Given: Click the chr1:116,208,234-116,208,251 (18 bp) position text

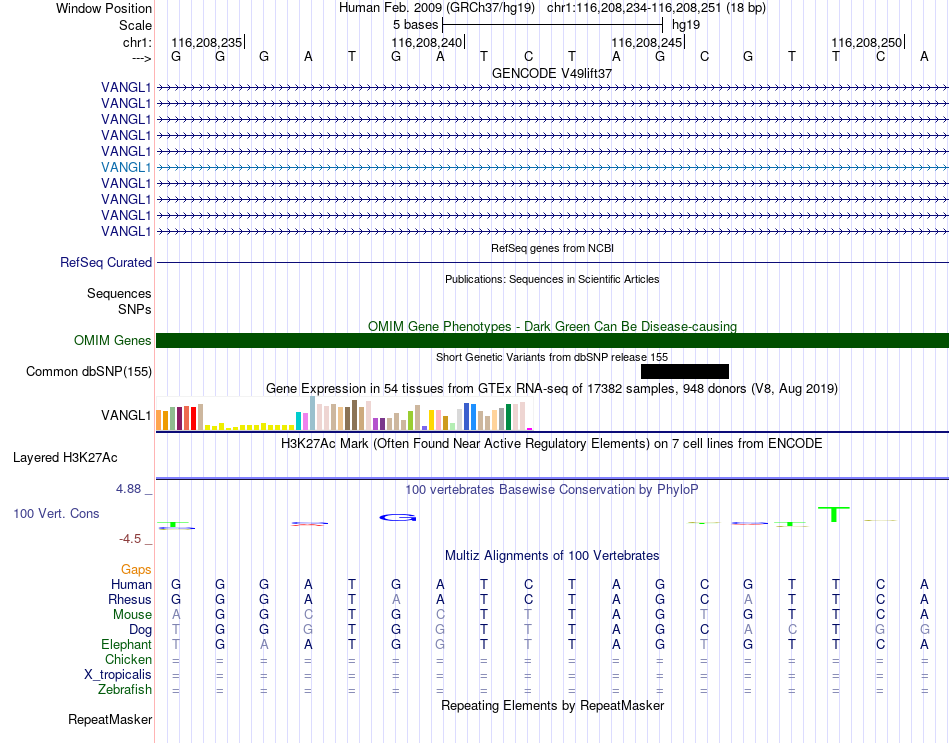Looking at the screenshot, I should pos(656,8).
